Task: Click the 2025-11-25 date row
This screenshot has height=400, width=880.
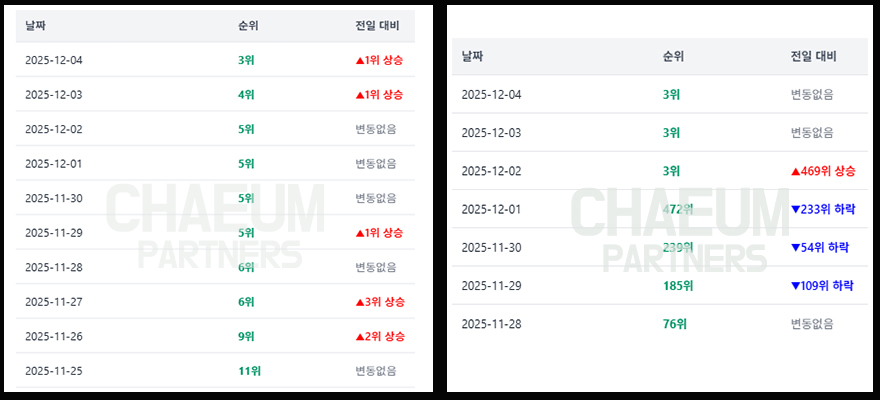Action: 54,371
